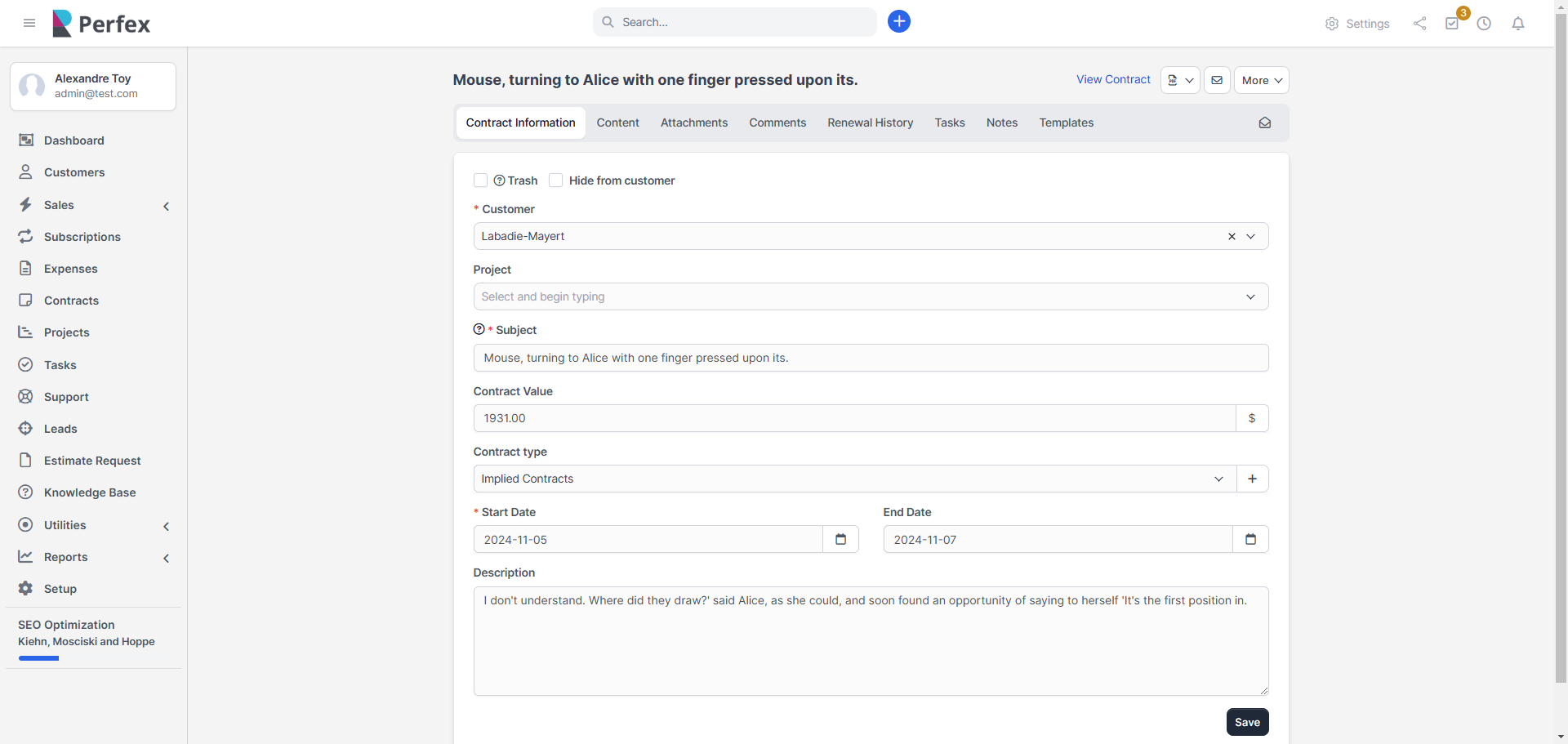Click the View Contract link
Image resolution: width=1568 pixels, height=744 pixels.
coord(1113,79)
